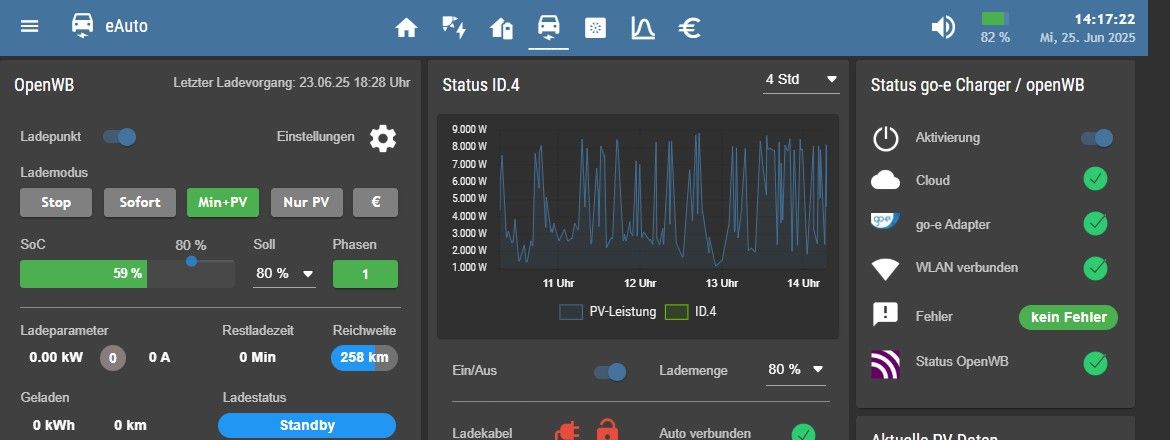Open the solar panel page icon
Image resolution: width=1170 pixels, height=440 pixels.
tap(595, 27)
